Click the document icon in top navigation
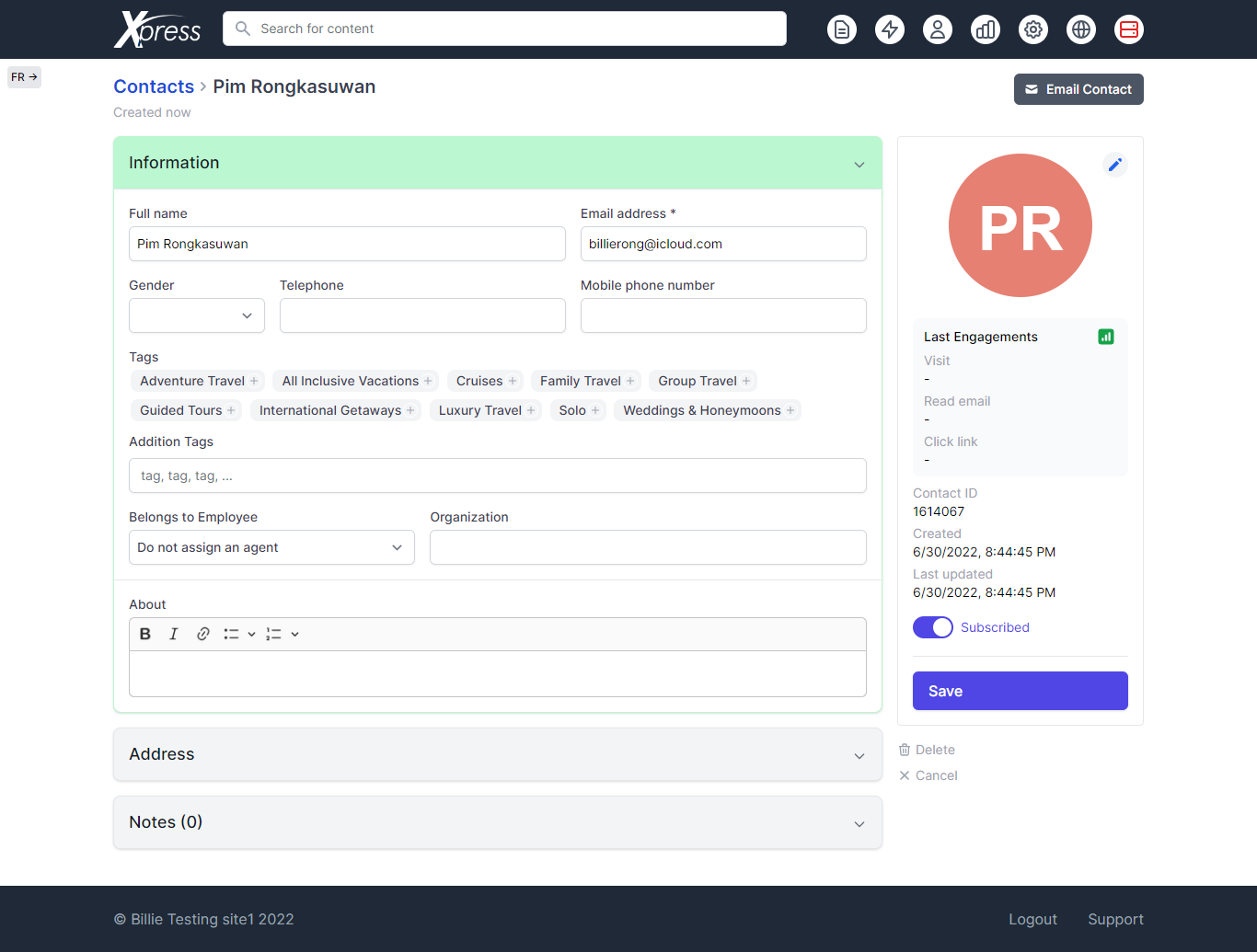 pyautogui.click(x=841, y=29)
